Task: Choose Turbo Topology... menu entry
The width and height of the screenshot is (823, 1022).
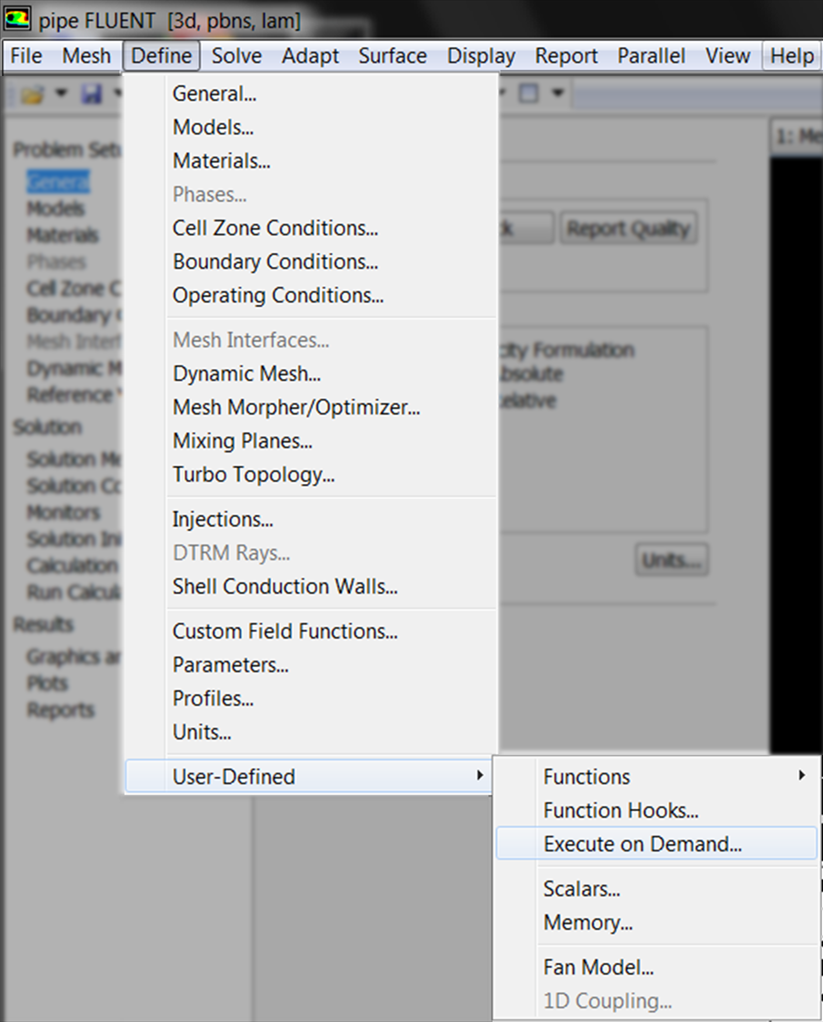Action: point(310,474)
